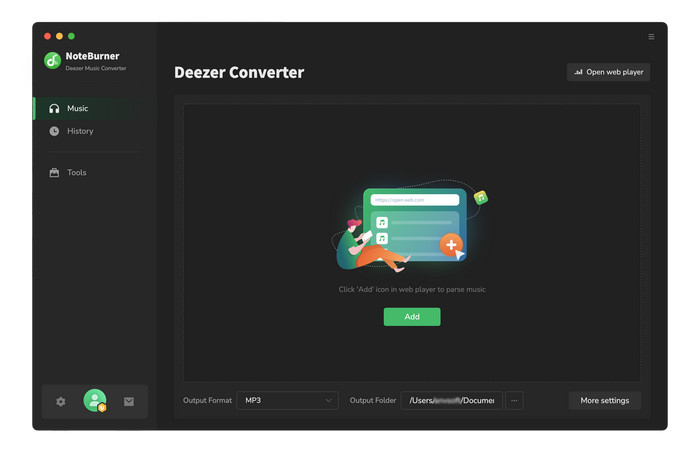Browse output folder with the ellipsis button
This screenshot has width=700, height=473.
pos(514,400)
